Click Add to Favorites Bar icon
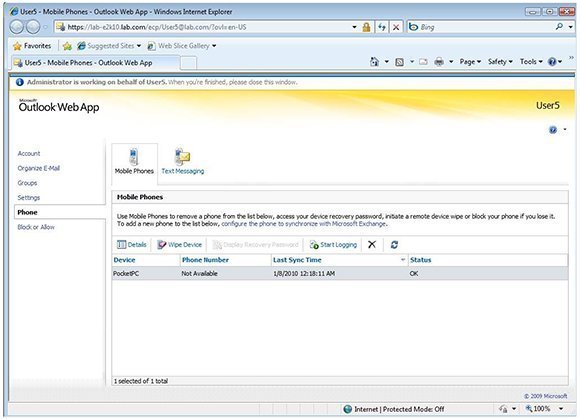 (x=67, y=46)
